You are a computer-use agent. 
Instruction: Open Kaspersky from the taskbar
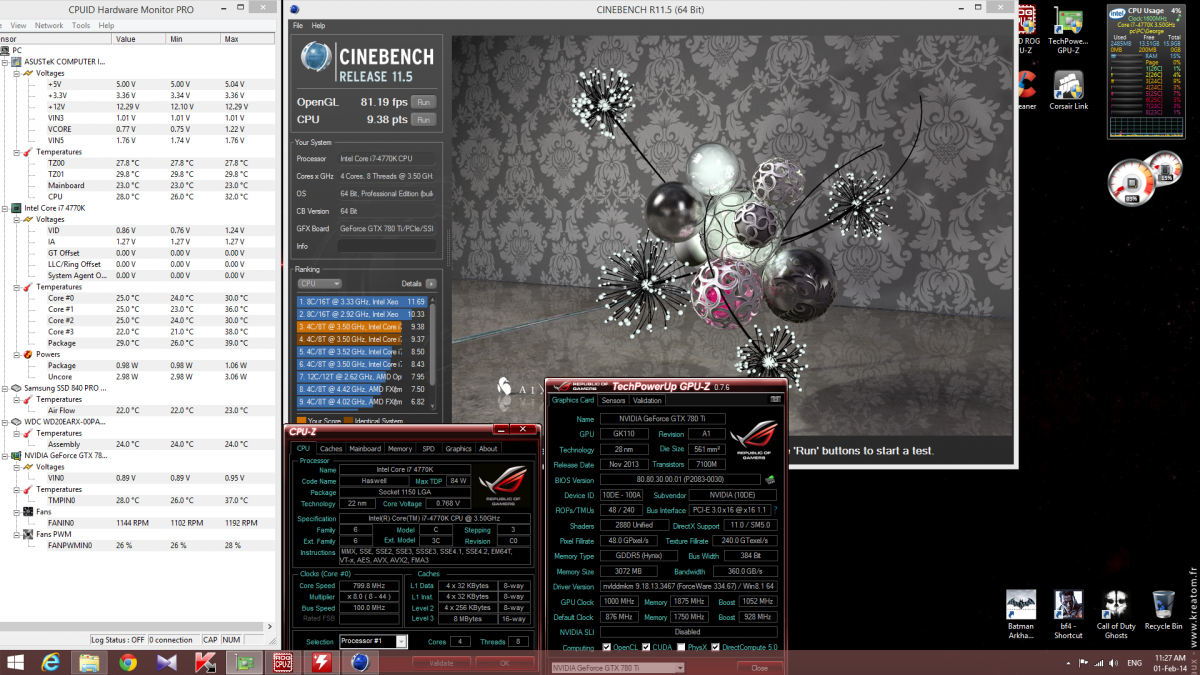(x=204, y=662)
